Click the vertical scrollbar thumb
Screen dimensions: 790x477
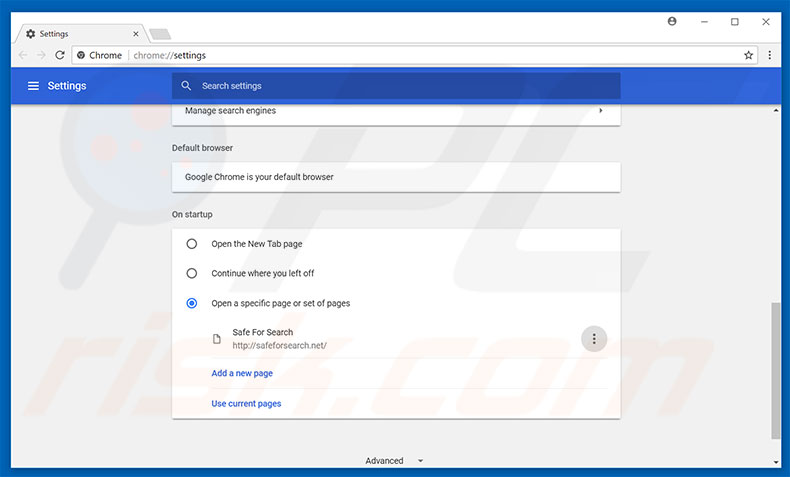pos(776,370)
